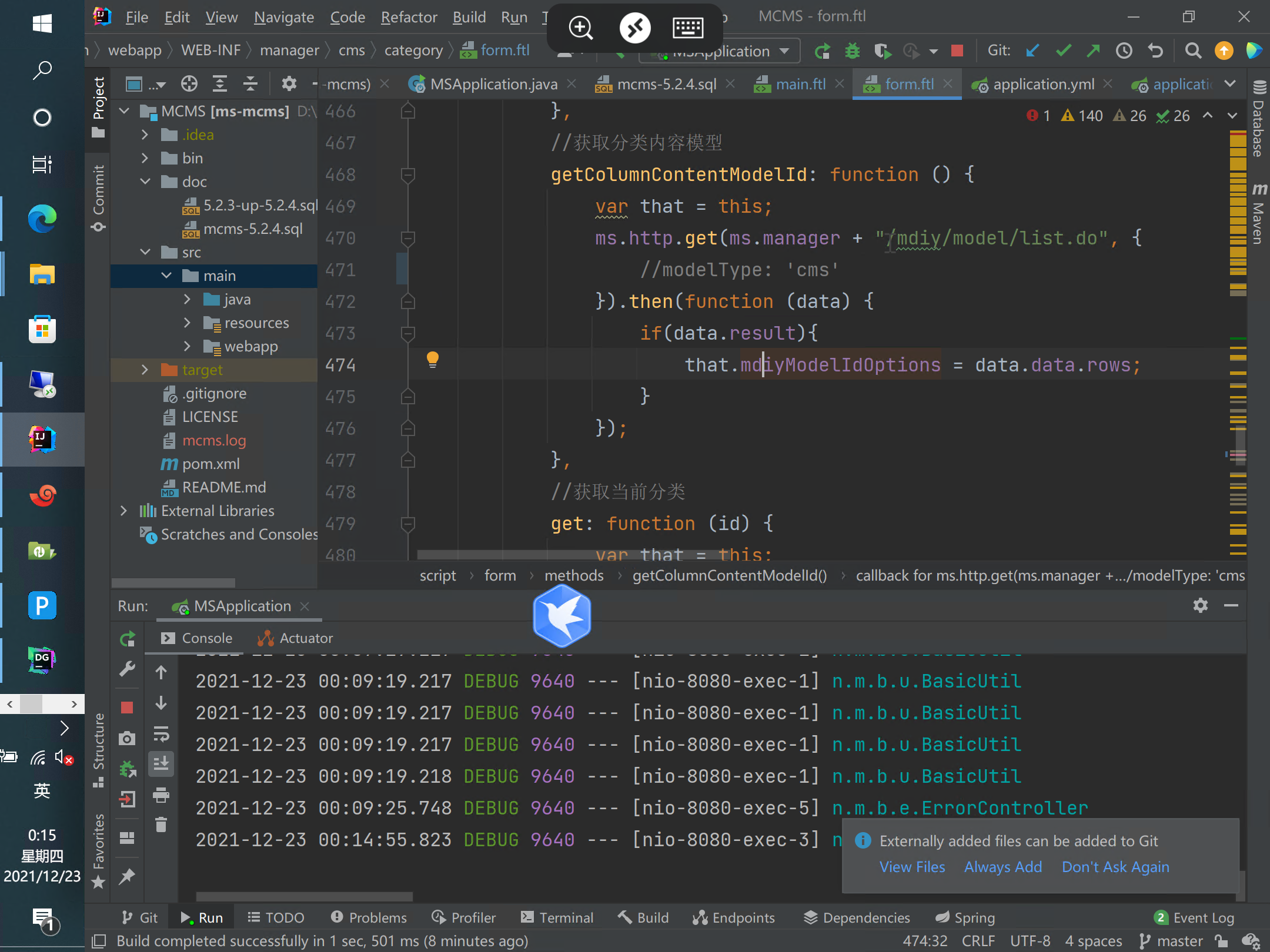Image resolution: width=1270 pixels, height=952 pixels.
Task: Click the red Stop button in top toolbar
Action: tap(957, 51)
